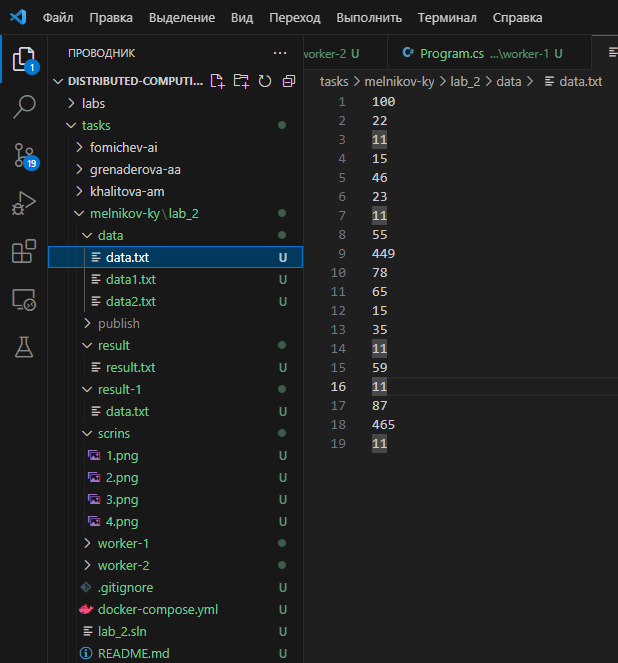Open the Explorer view in activity bar
The image size is (618, 663).
(23, 59)
